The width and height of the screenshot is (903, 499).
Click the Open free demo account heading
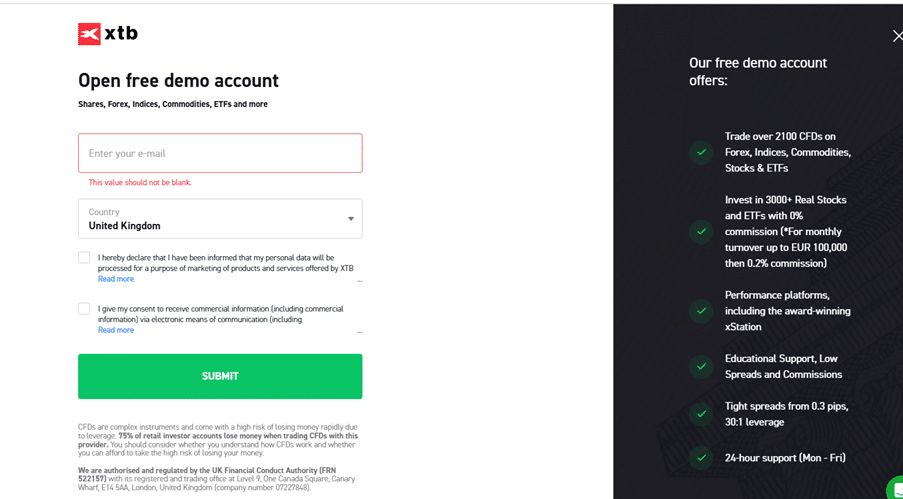(x=179, y=81)
